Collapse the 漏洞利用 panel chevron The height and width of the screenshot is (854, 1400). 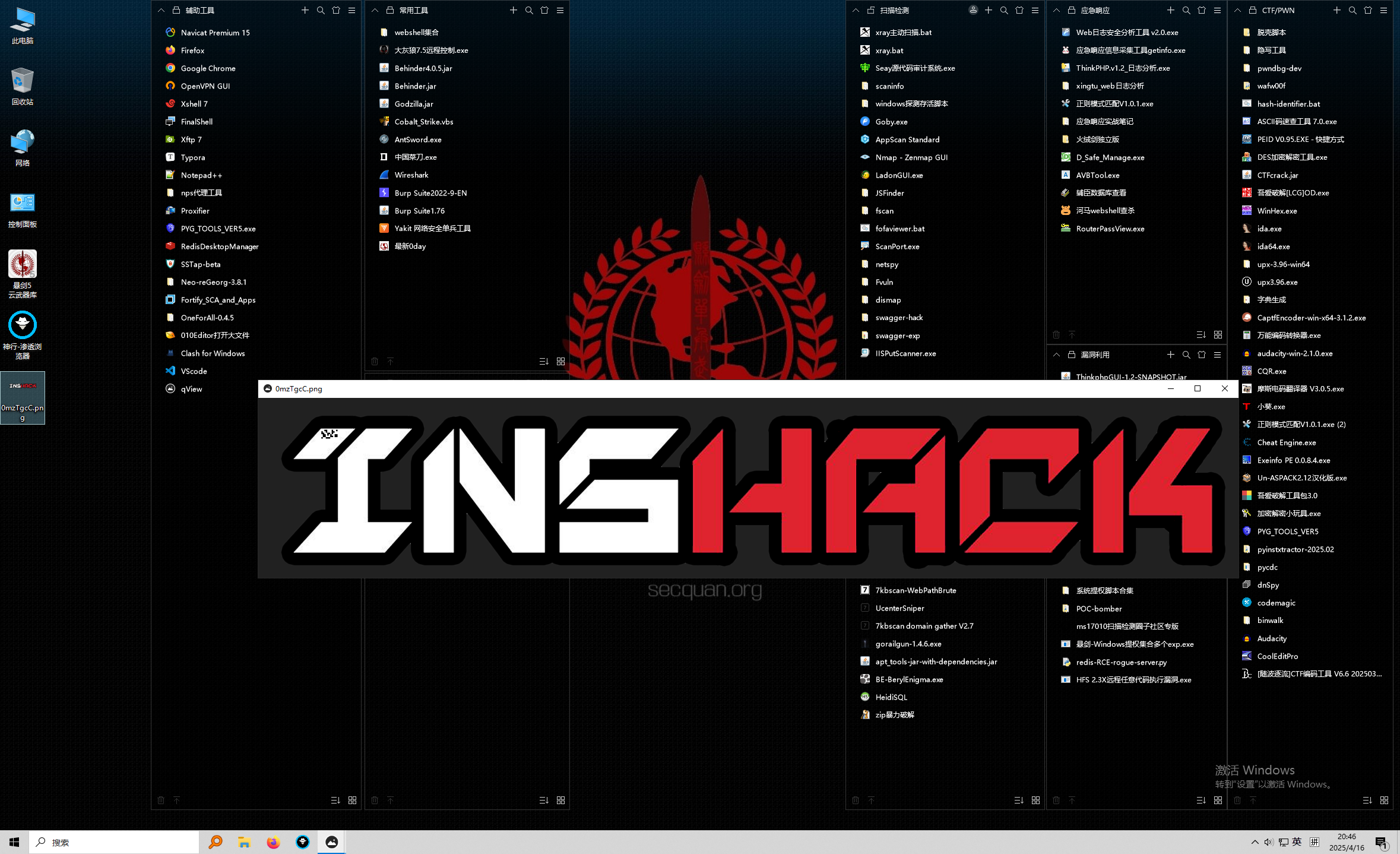pos(1056,355)
